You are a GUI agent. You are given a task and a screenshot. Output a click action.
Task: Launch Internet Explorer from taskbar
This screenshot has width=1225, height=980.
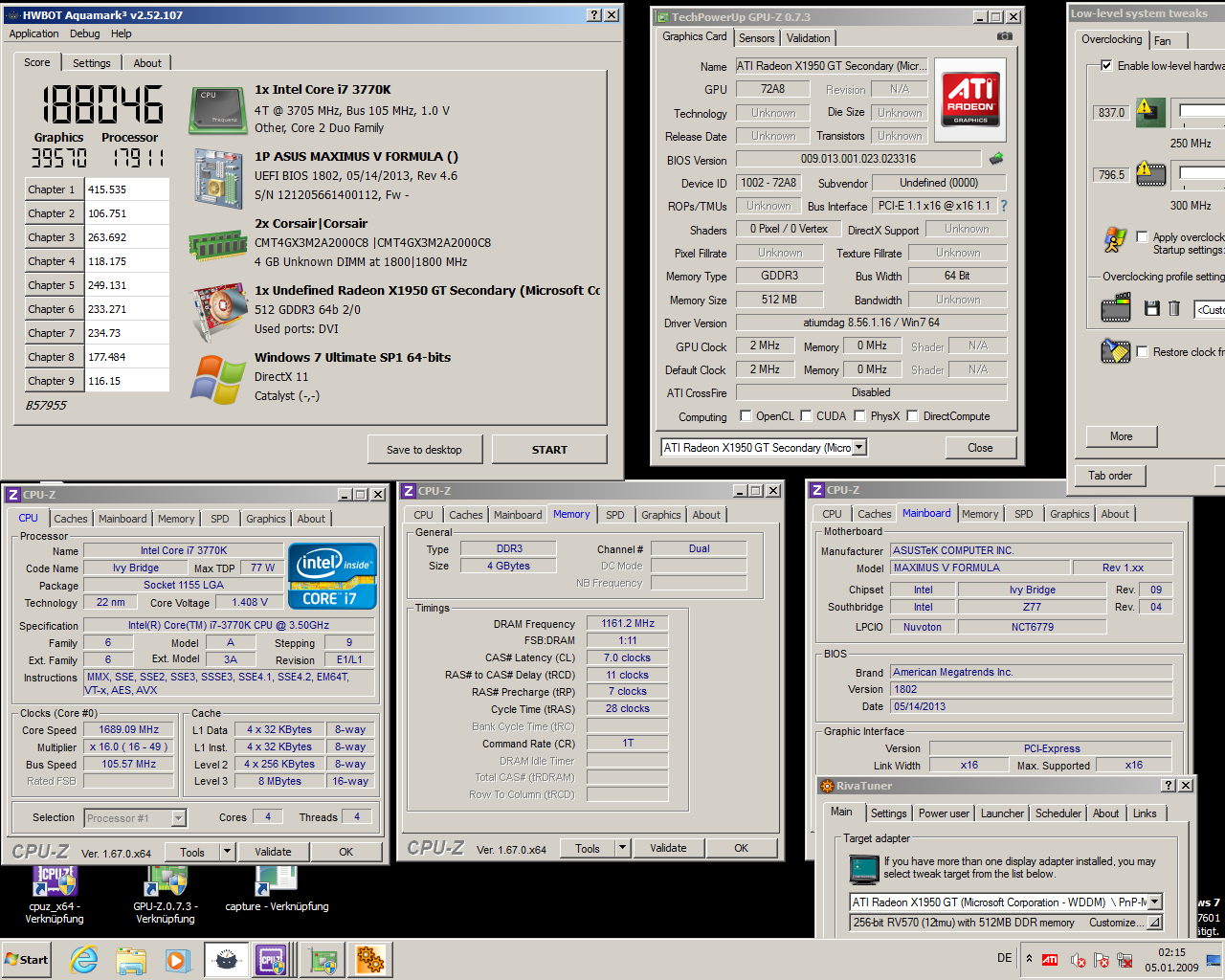pos(84,960)
